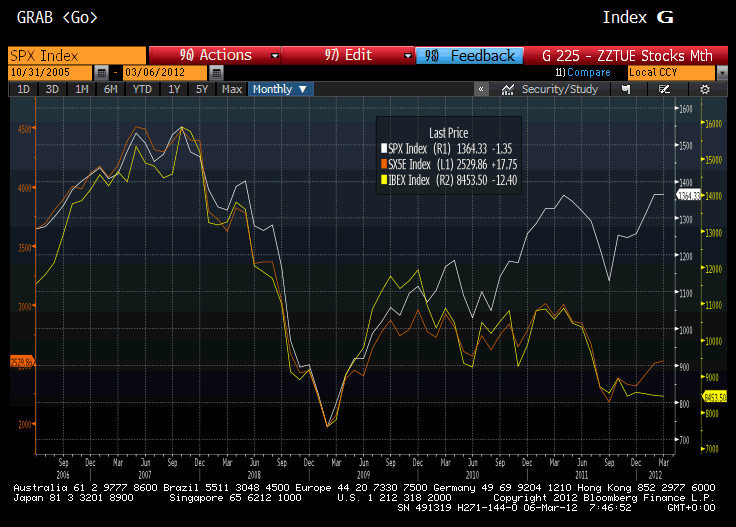
Task: Select the YTD range tab
Action: [x=142, y=89]
